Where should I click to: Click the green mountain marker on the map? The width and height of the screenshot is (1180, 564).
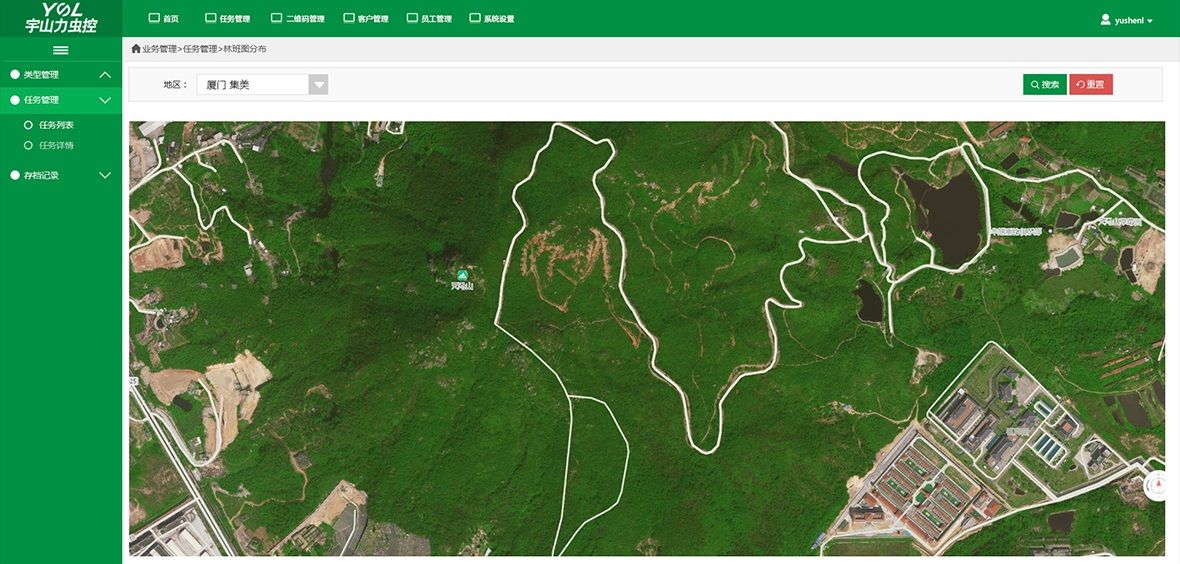coord(462,275)
